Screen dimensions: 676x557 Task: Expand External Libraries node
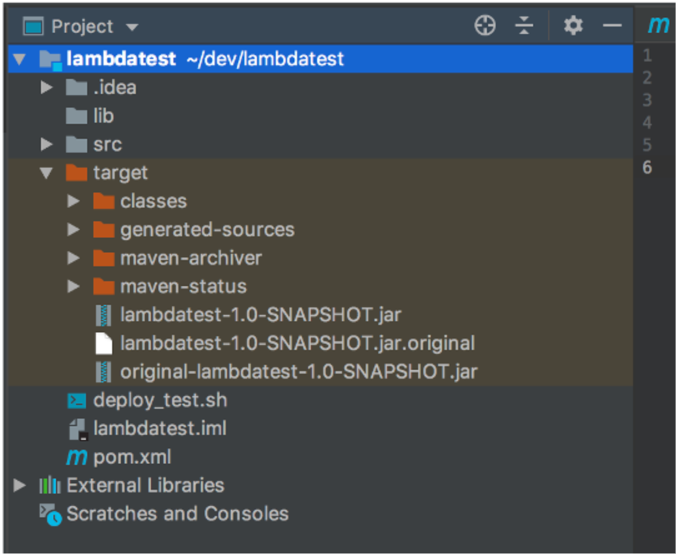(x=19, y=486)
